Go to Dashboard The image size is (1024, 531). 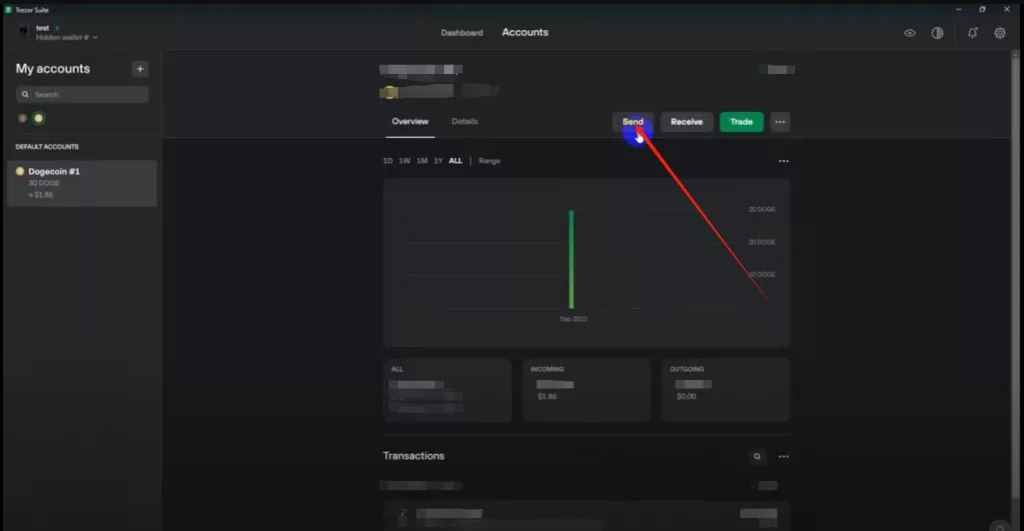pyautogui.click(x=462, y=33)
